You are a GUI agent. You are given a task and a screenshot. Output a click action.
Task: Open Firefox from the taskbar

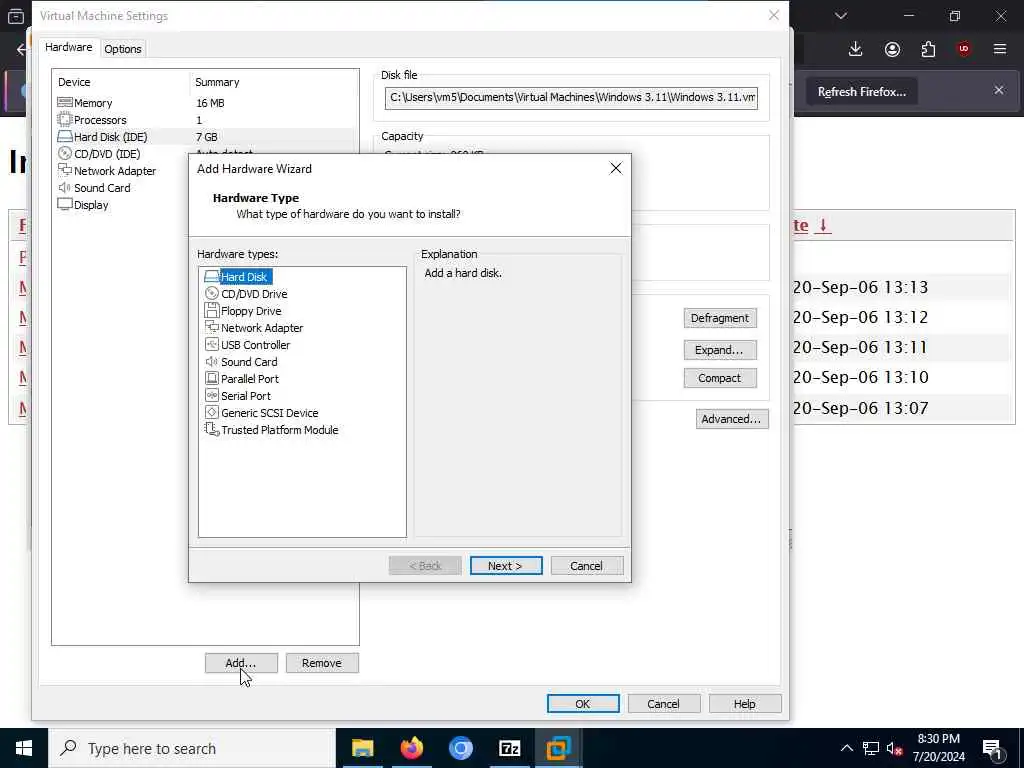pyautogui.click(x=411, y=748)
